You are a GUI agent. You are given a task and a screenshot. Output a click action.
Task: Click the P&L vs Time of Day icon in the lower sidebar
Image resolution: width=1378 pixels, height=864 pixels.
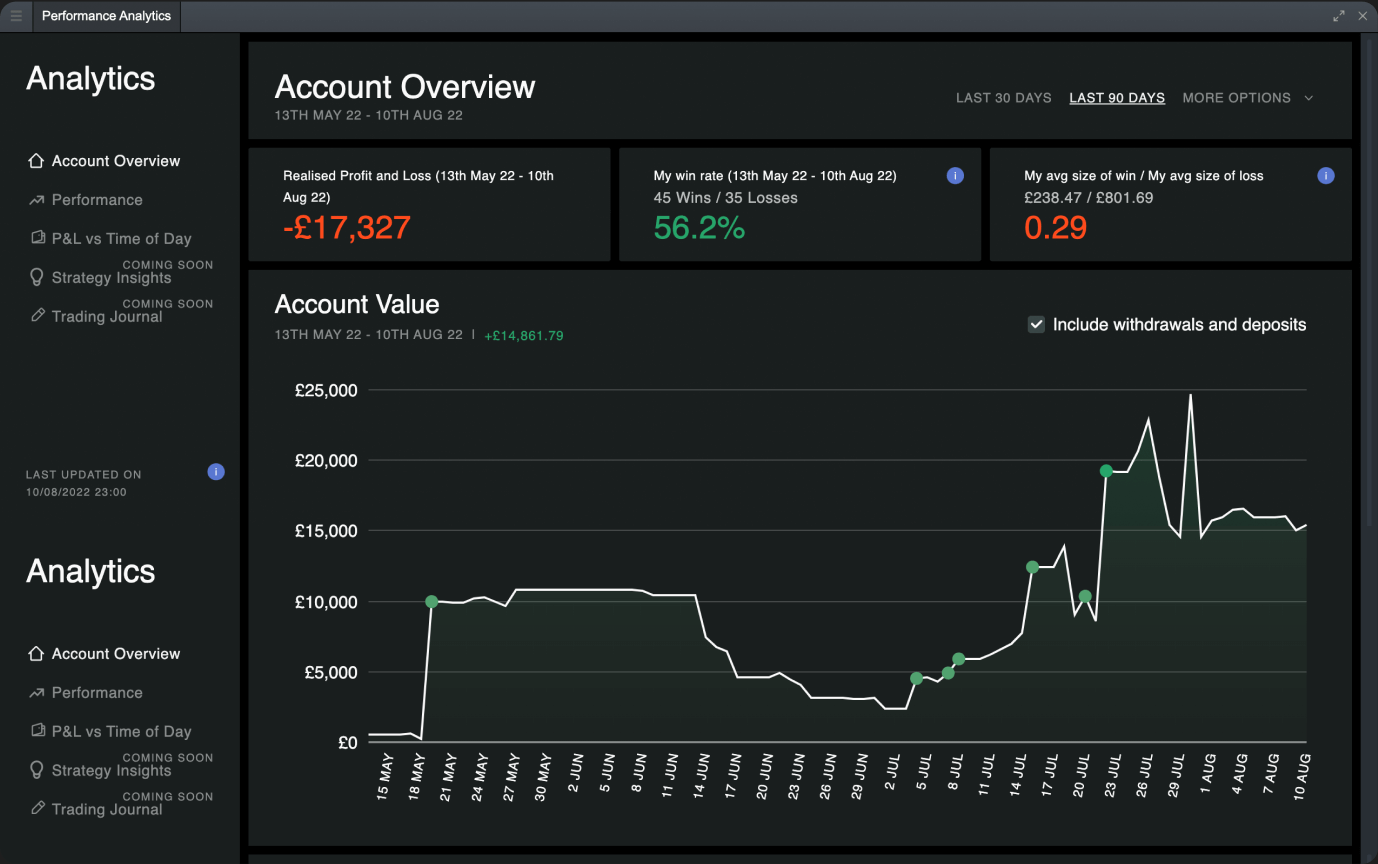pos(37,731)
